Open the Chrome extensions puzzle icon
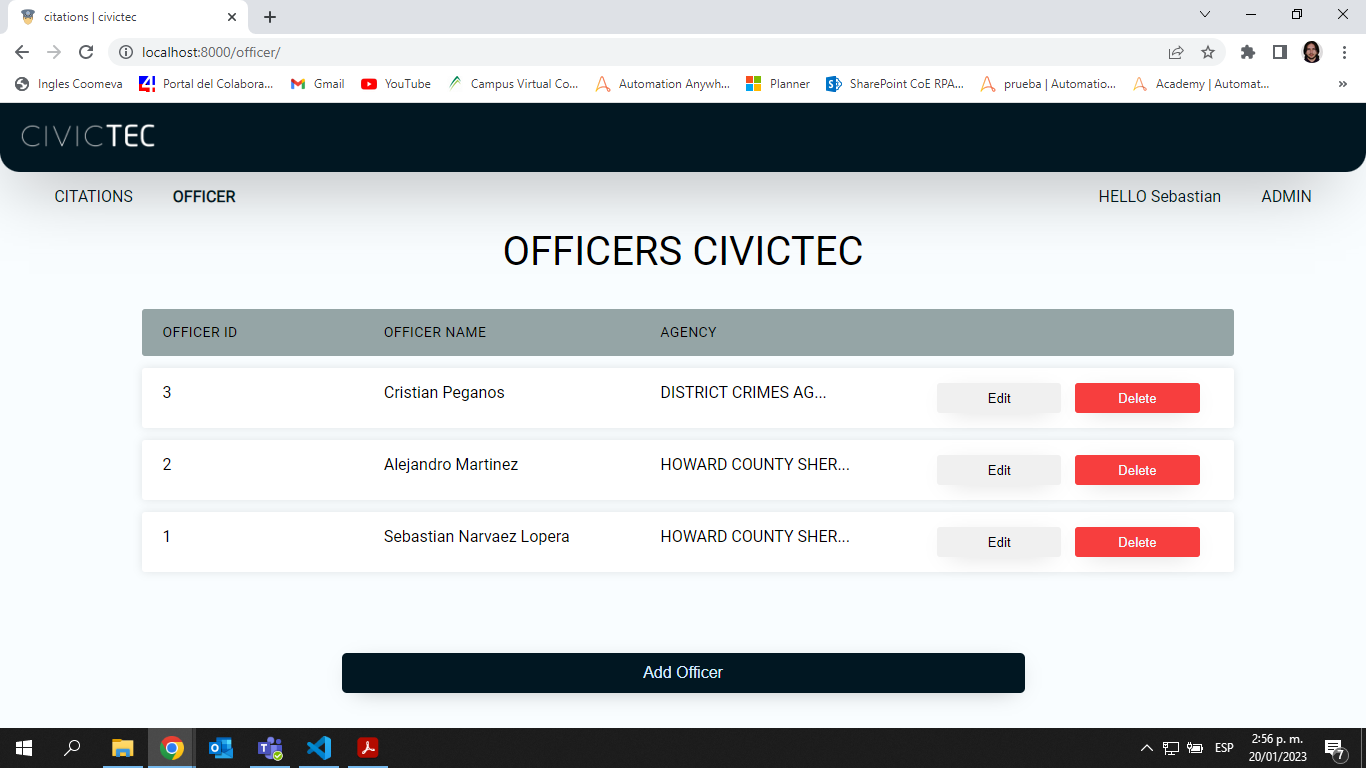Viewport: 1366px width, 768px height. 1247,52
